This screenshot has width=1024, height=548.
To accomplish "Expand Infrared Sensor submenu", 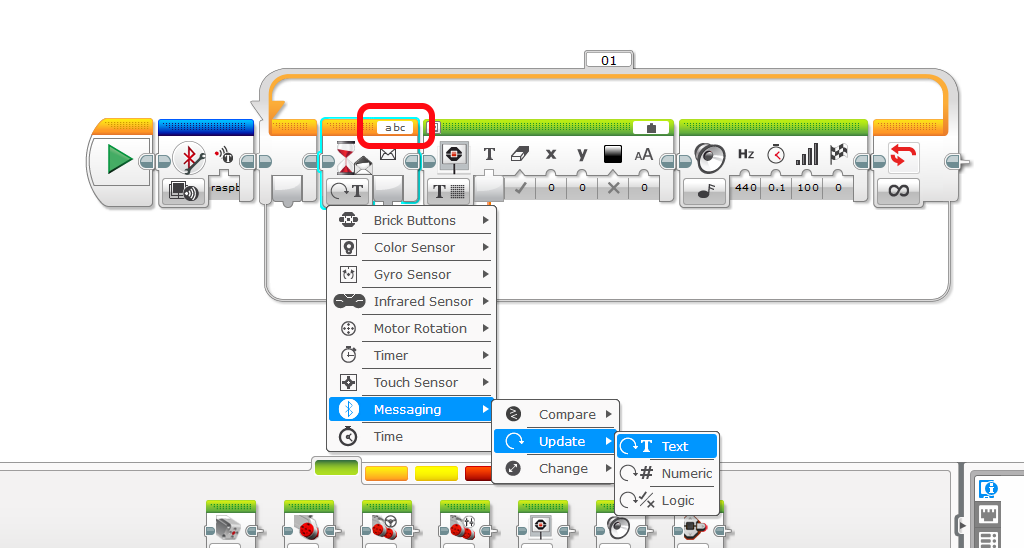I will tap(411, 301).
